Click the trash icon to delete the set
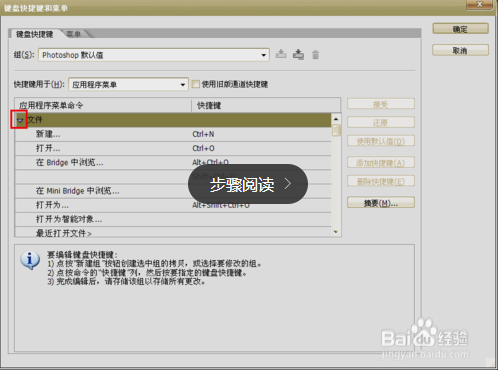Screen dimensions: 498x372 (x=315, y=55)
